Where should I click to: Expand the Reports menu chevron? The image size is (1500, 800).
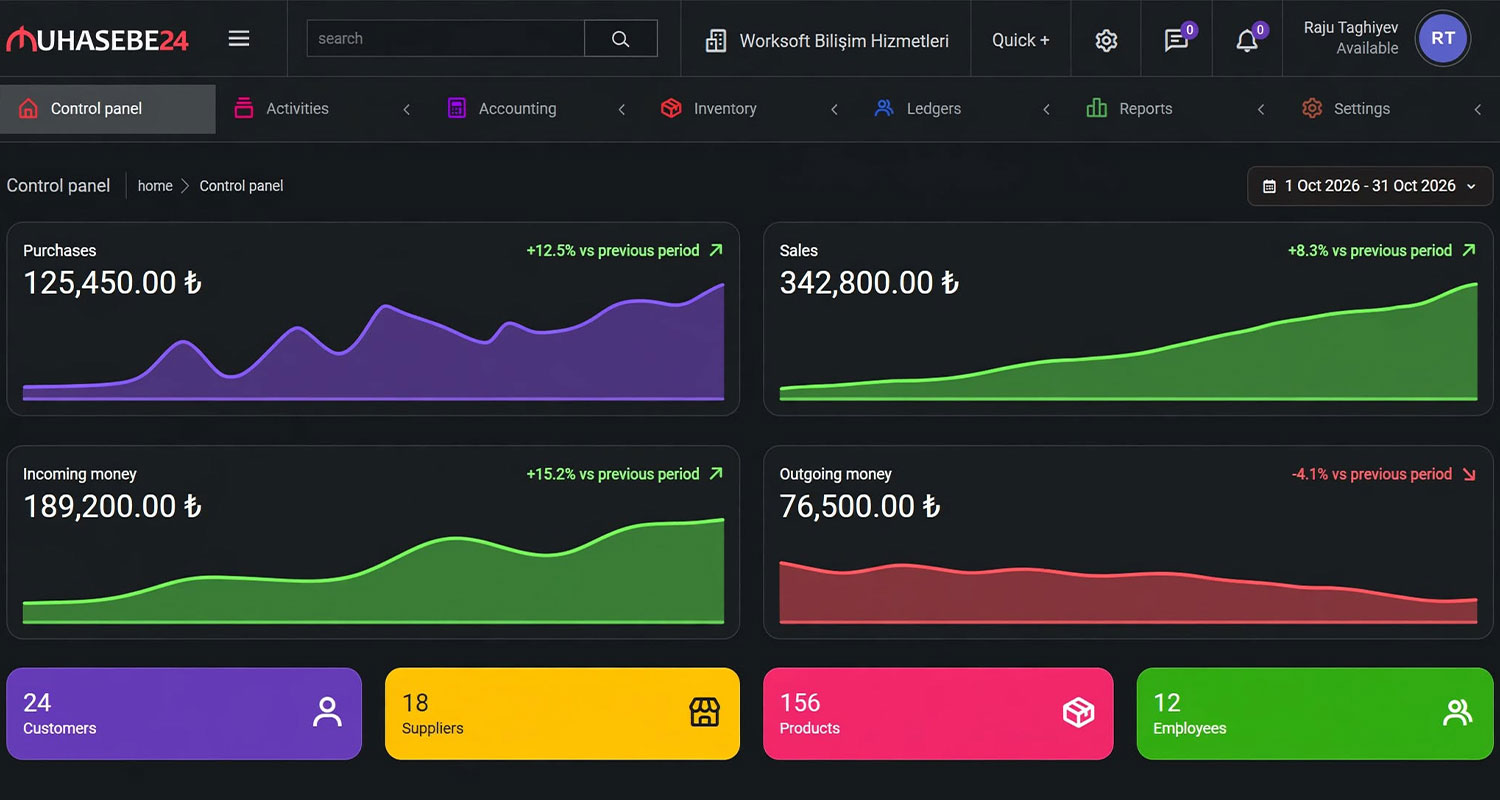(1261, 109)
